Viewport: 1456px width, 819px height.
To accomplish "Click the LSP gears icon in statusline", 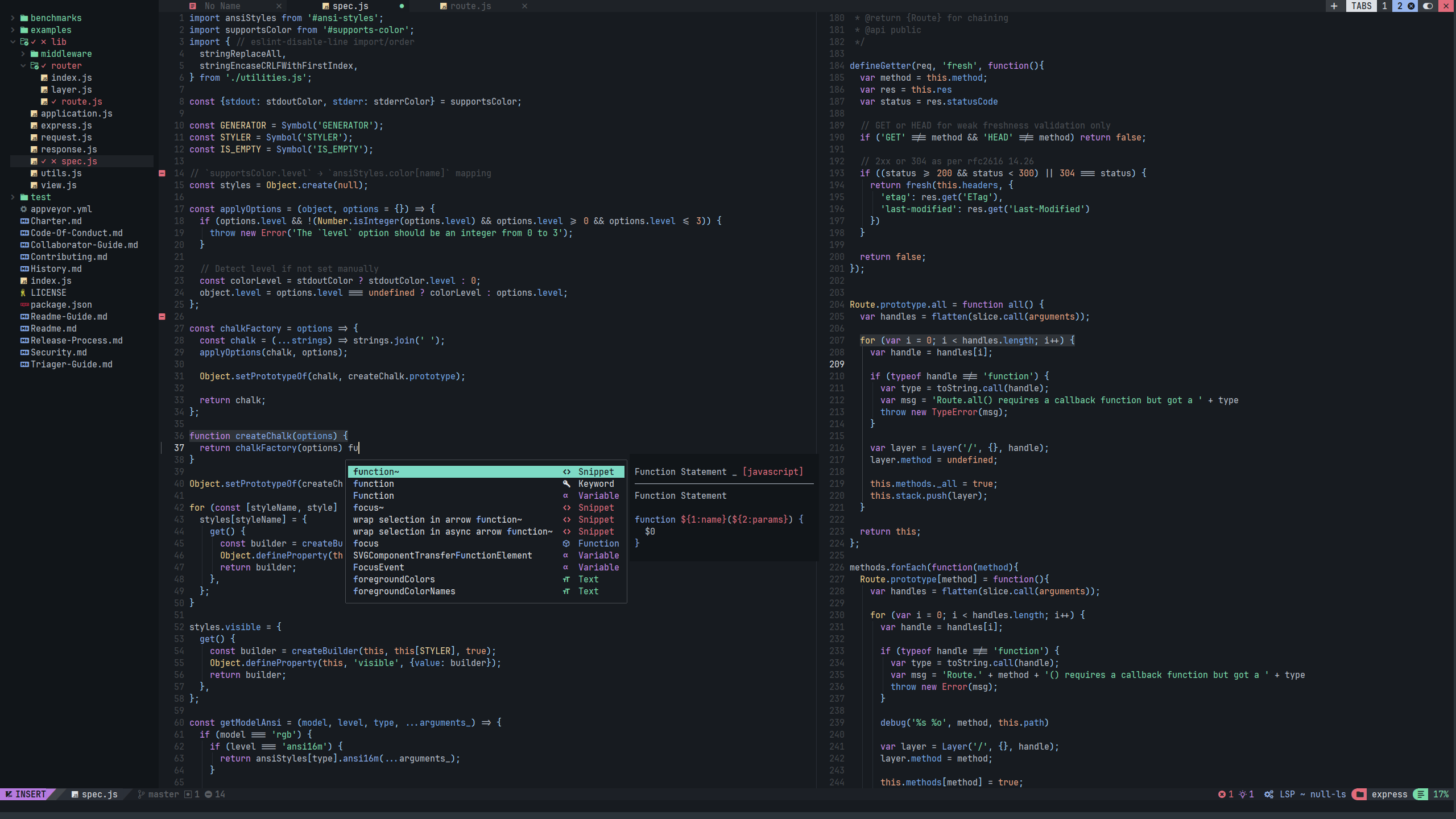I will tap(1269, 795).
